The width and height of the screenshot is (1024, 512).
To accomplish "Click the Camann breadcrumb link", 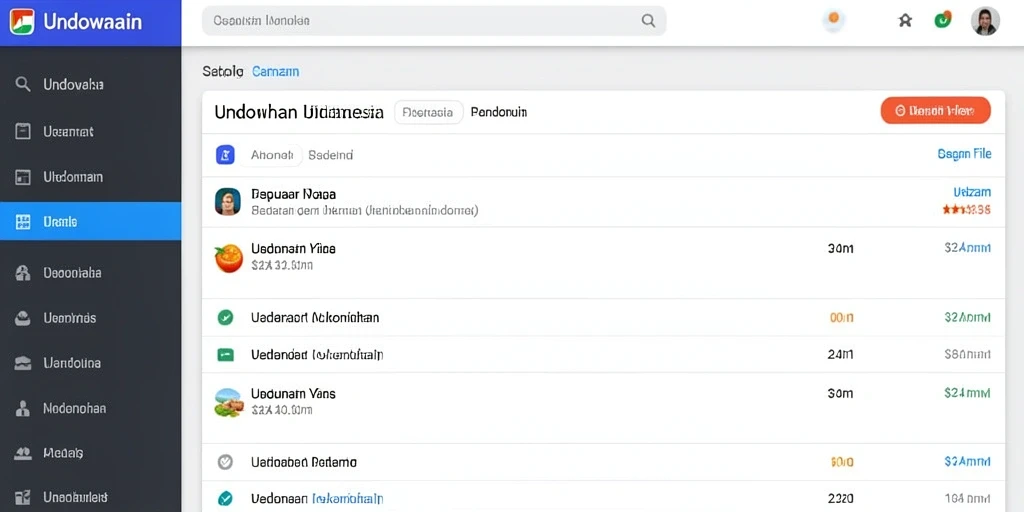I will tap(276, 72).
